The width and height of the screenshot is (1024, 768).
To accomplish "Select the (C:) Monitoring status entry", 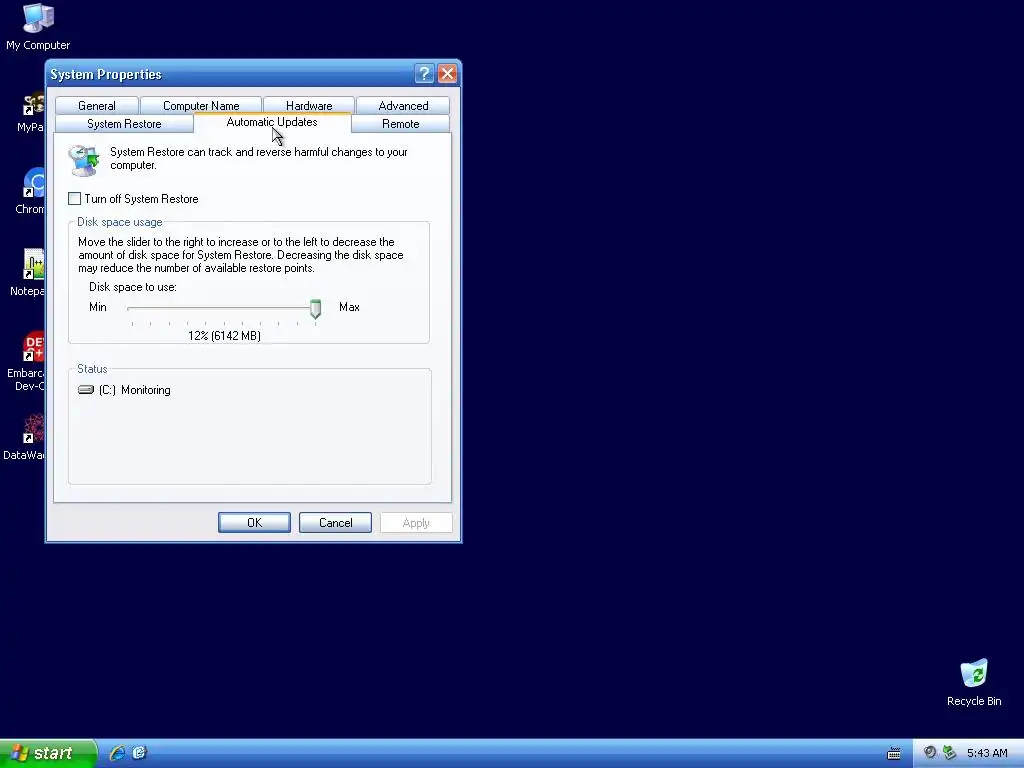I will pos(125,390).
